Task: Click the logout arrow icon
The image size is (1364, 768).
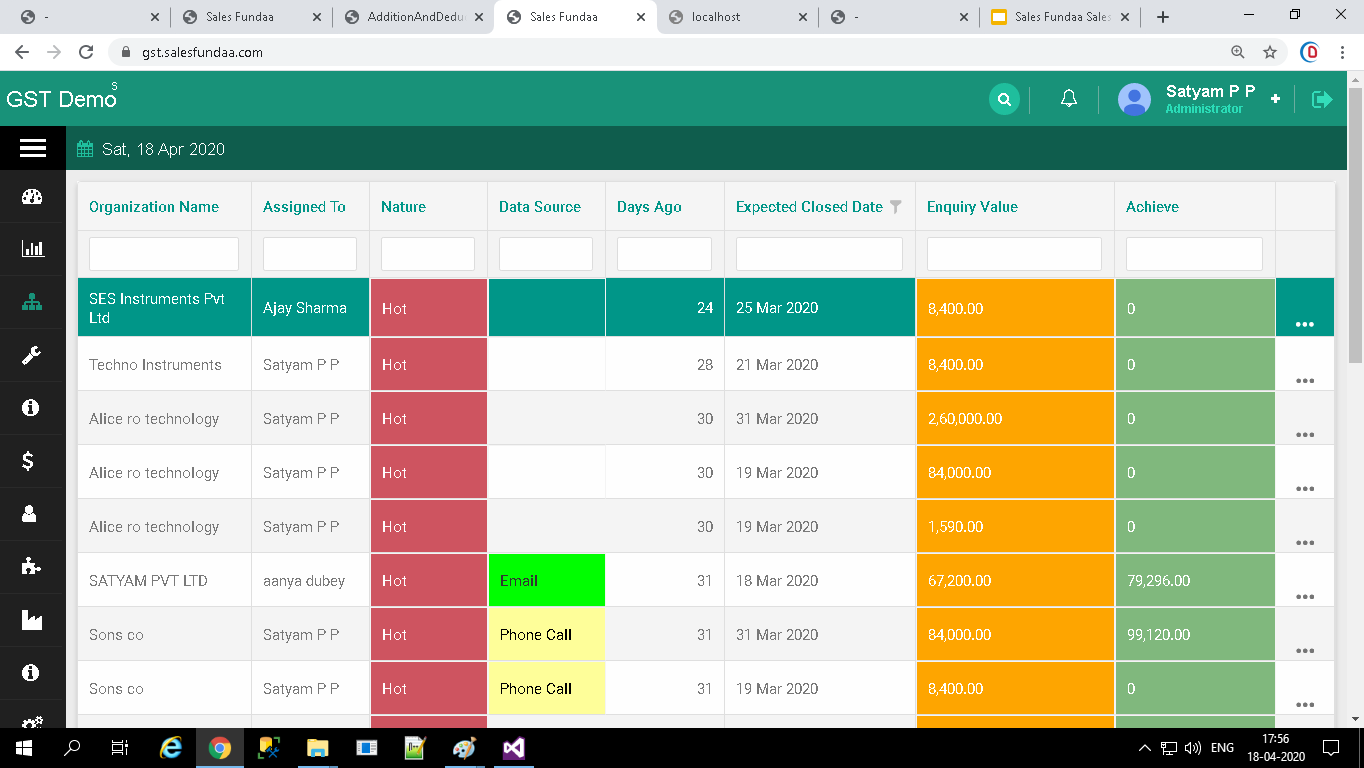Action: click(1322, 99)
